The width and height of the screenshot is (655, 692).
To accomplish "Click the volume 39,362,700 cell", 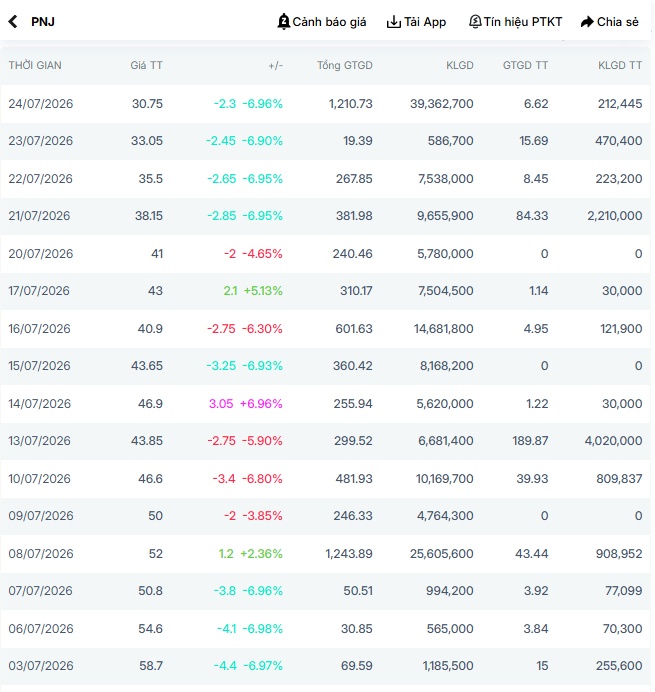I will coord(442,104).
